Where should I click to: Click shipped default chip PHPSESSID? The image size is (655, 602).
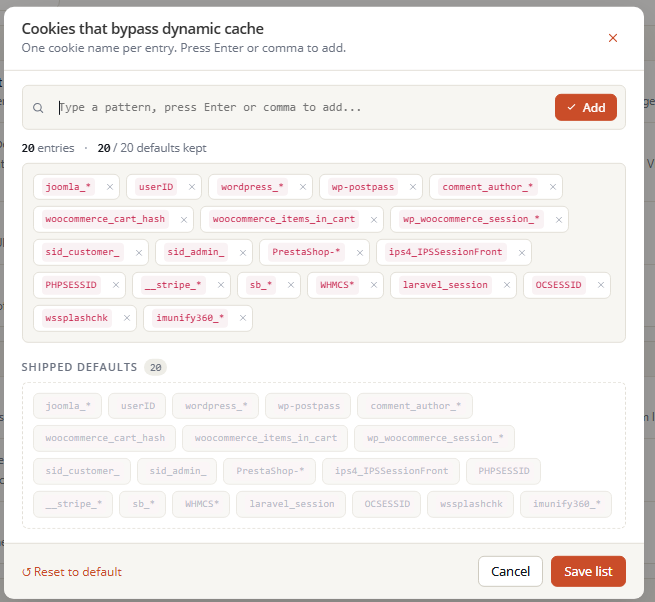coord(504,471)
